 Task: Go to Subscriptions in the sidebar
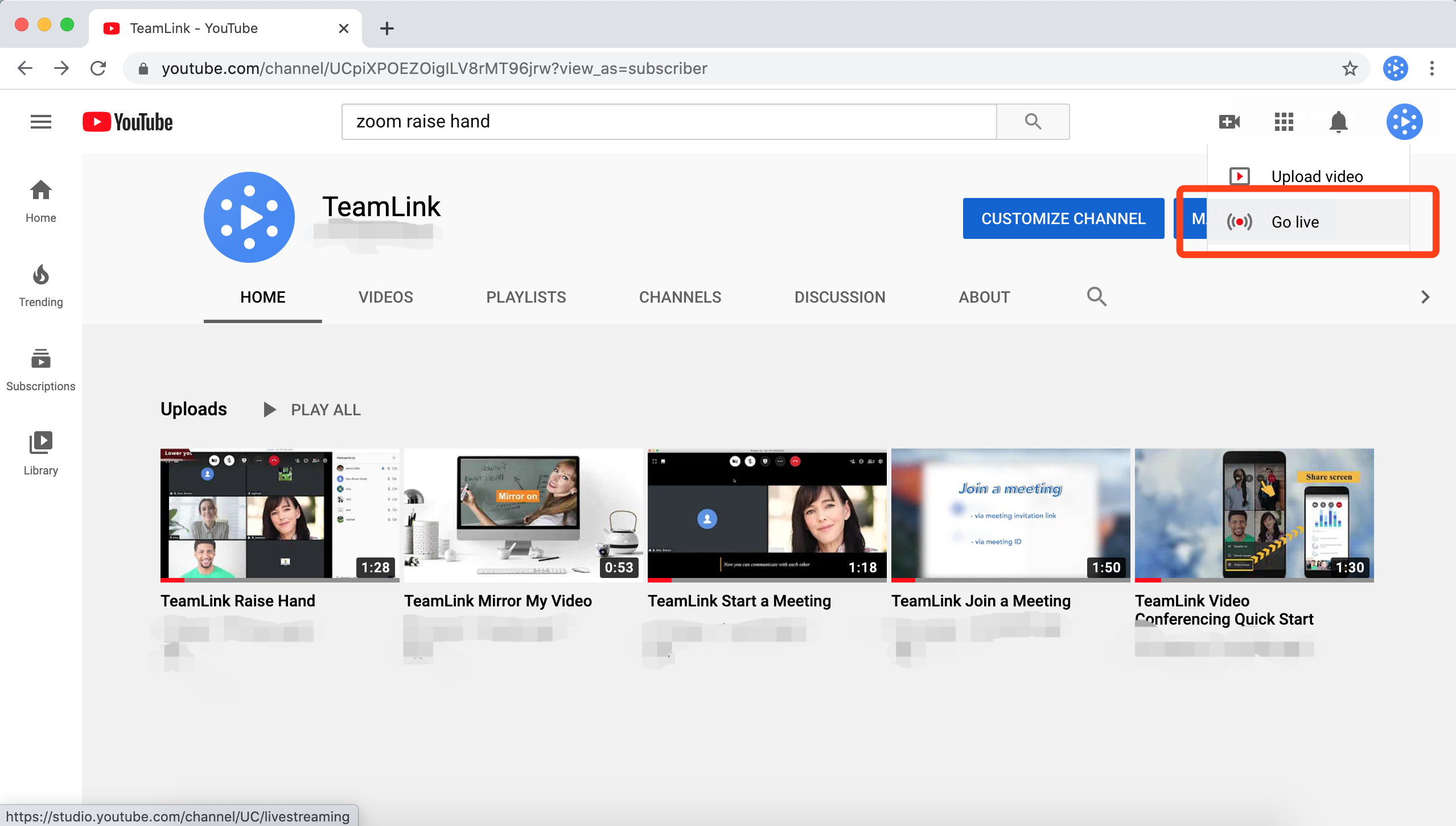pos(40,369)
